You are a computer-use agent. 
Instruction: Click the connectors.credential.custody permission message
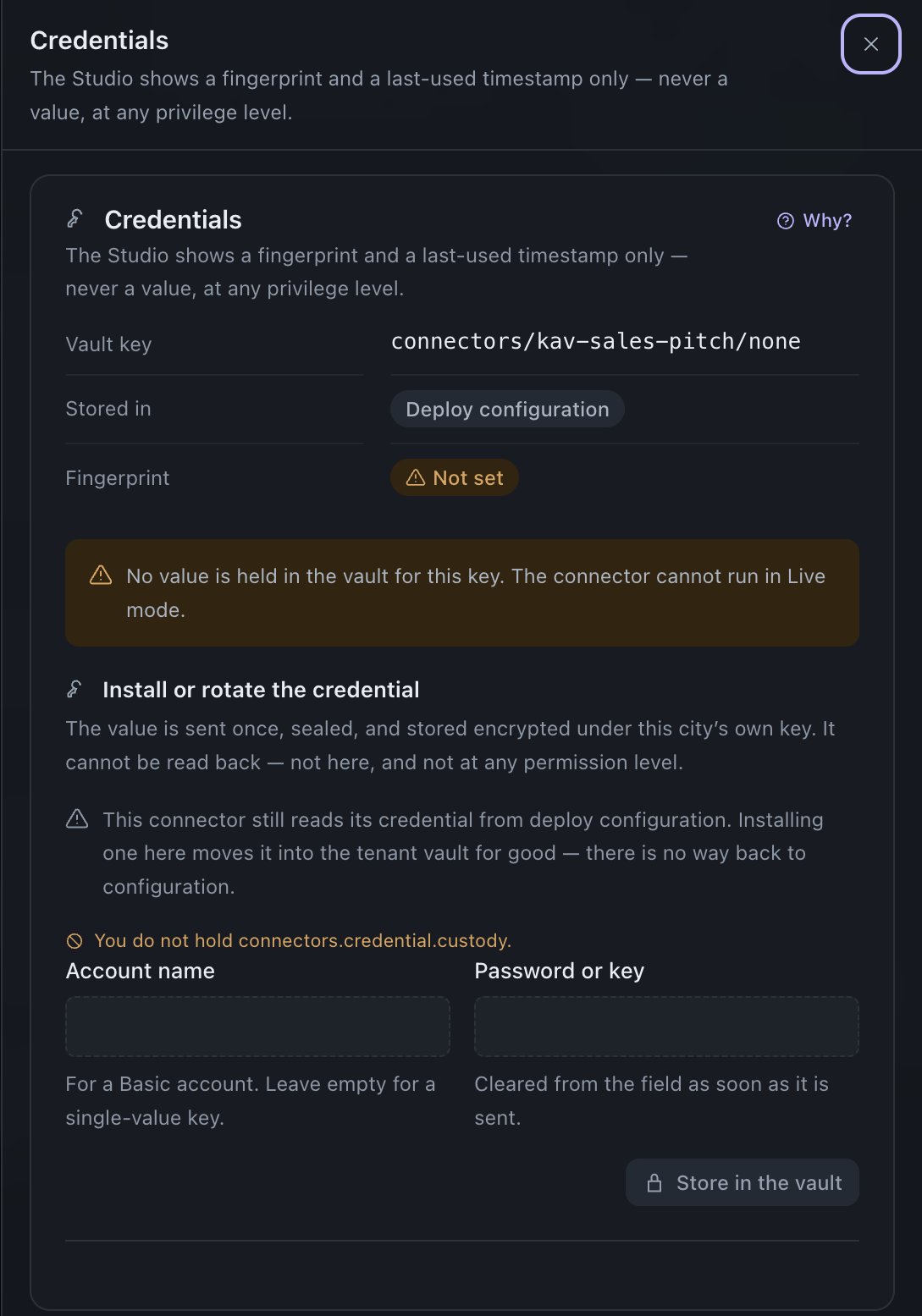[303, 940]
